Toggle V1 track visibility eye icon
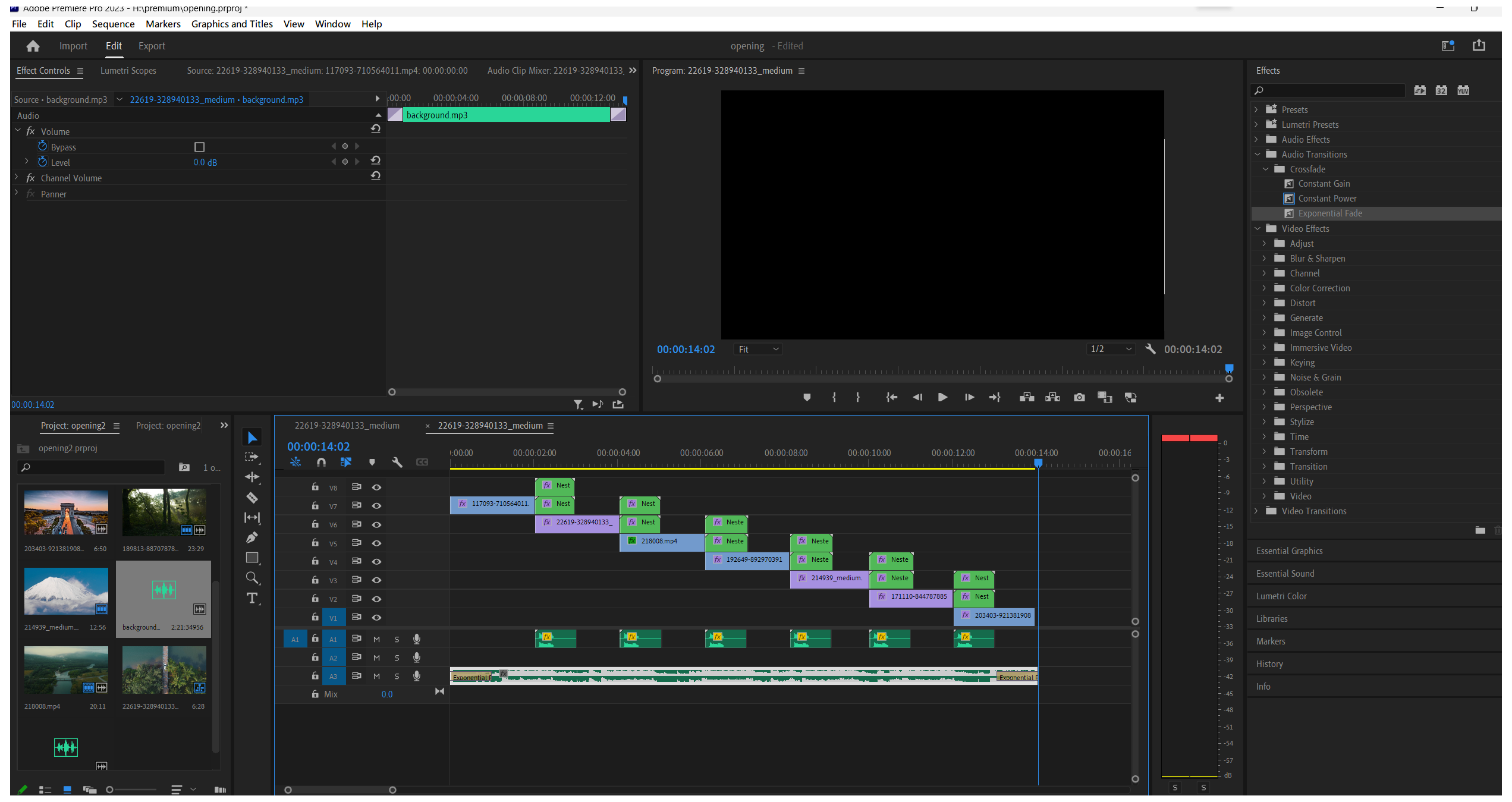 click(x=377, y=617)
